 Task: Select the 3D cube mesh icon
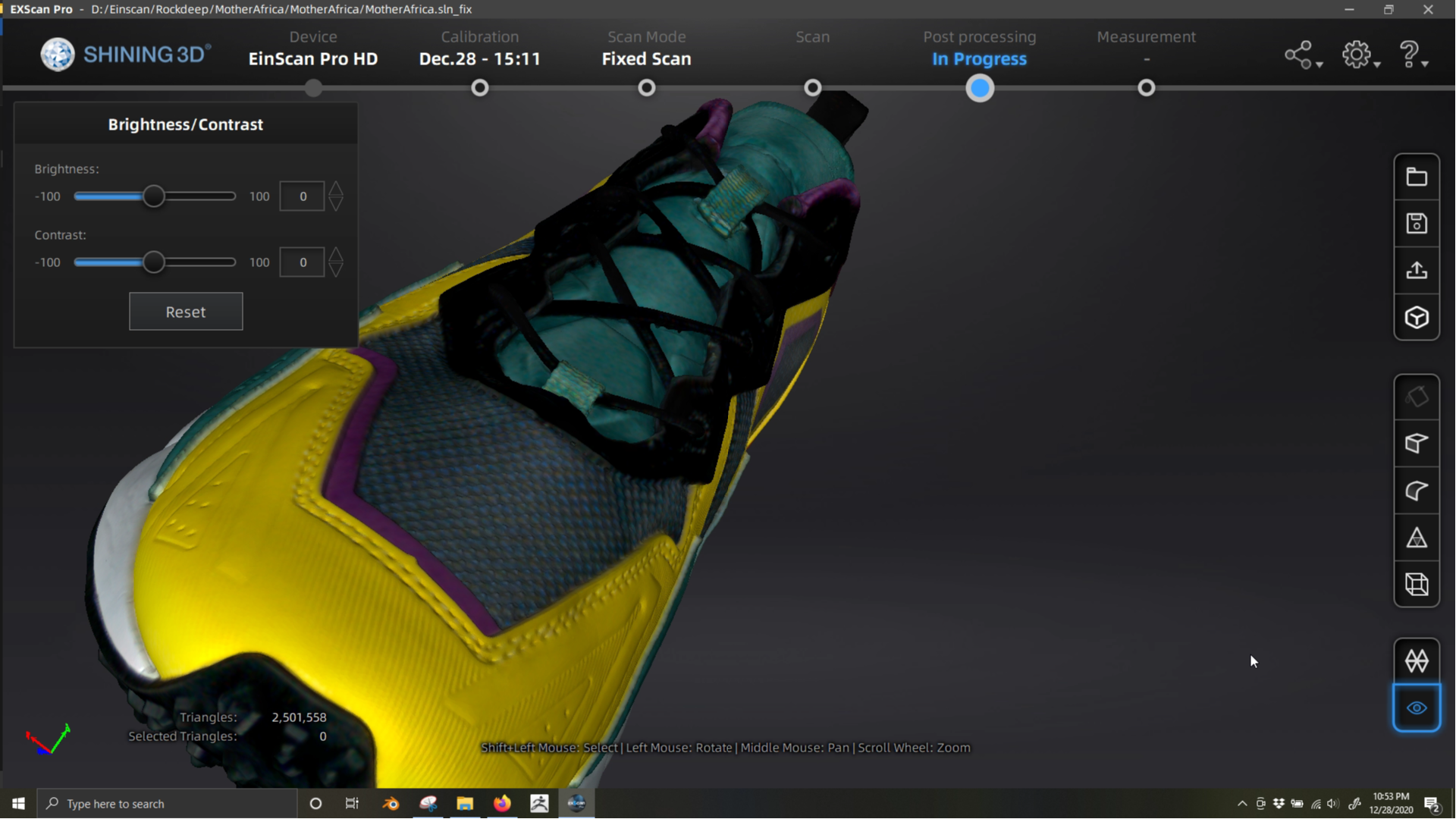coord(1417,318)
